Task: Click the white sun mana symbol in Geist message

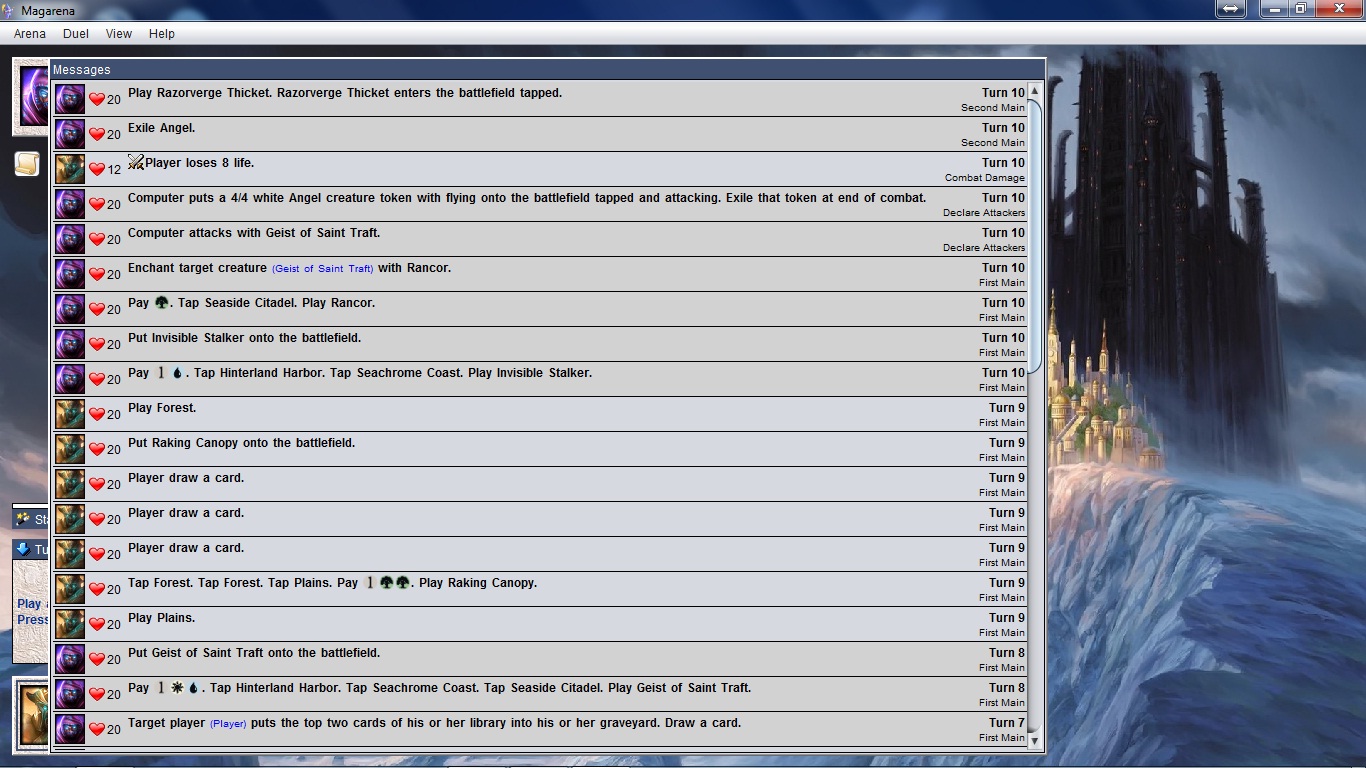Action: pos(177,688)
